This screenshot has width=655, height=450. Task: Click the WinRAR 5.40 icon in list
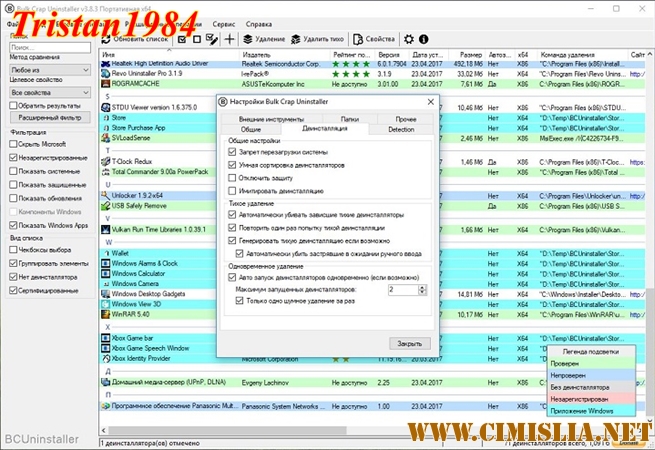[106, 314]
